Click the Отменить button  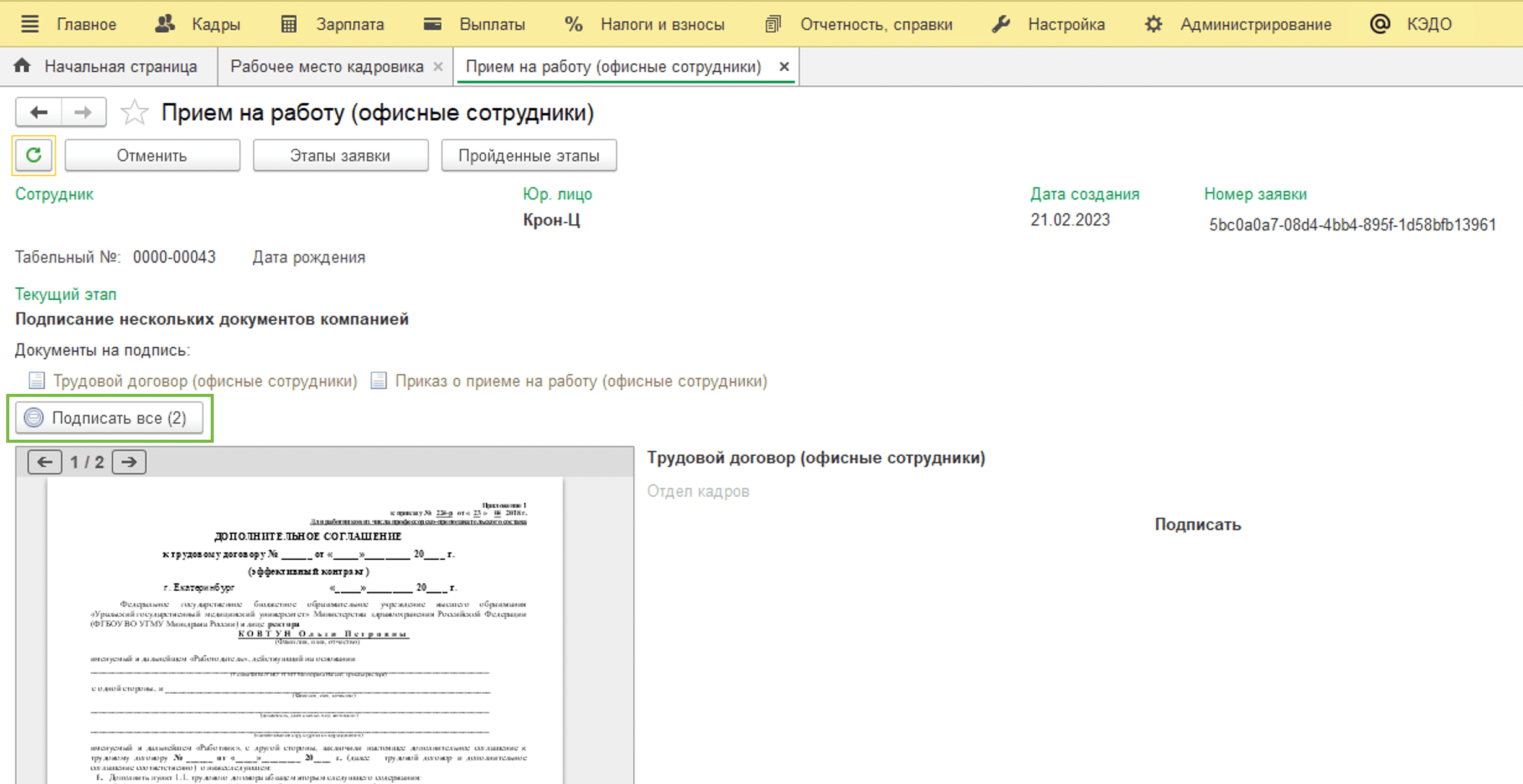152,155
